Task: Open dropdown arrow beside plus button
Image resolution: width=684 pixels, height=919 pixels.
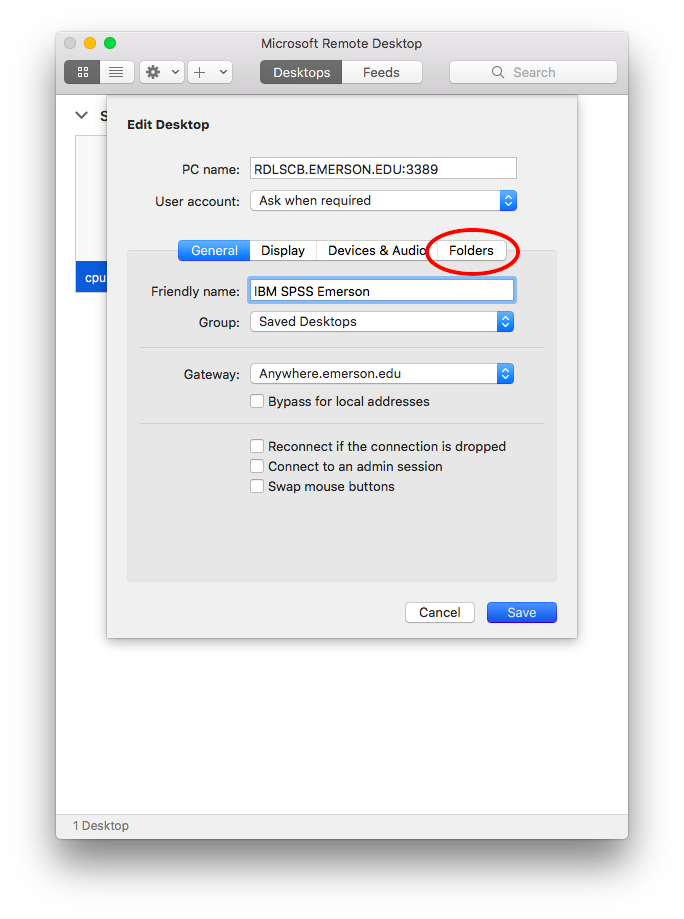Action: 223,72
